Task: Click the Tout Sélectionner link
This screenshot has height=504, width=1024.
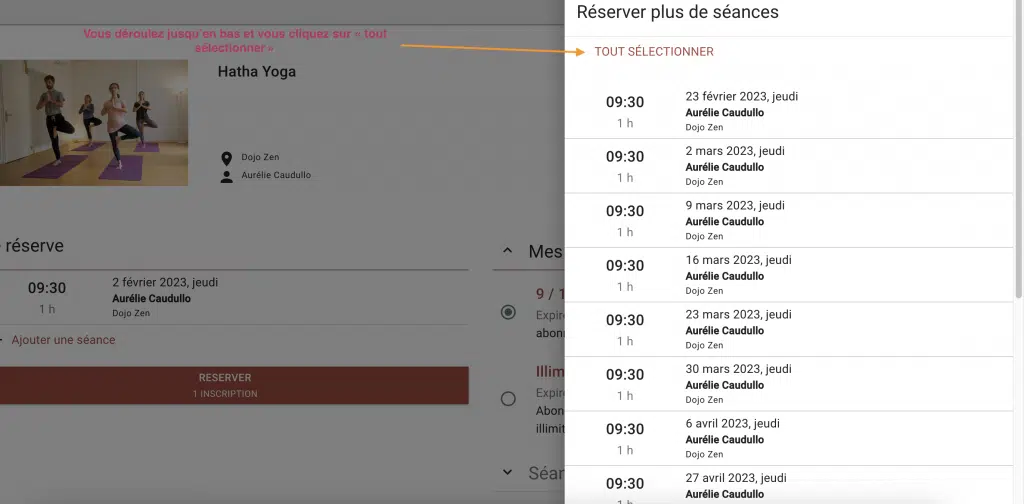Action: pos(654,52)
